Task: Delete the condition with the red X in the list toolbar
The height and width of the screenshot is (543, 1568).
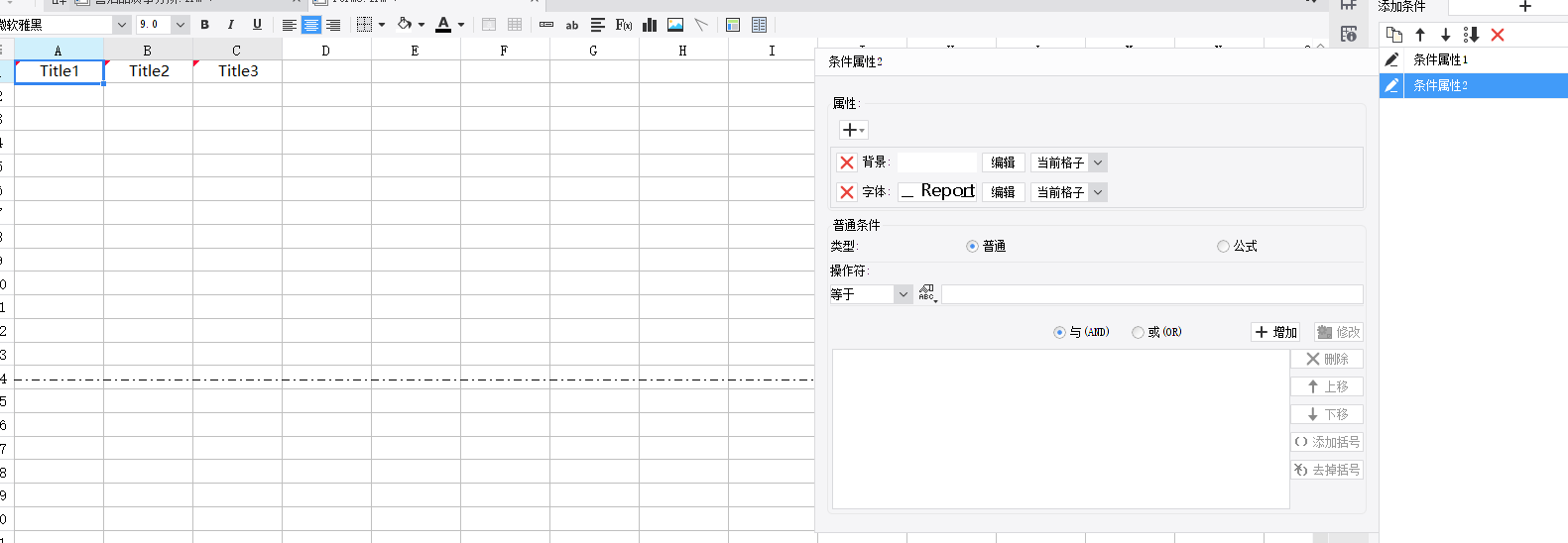Action: [1498, 35]
